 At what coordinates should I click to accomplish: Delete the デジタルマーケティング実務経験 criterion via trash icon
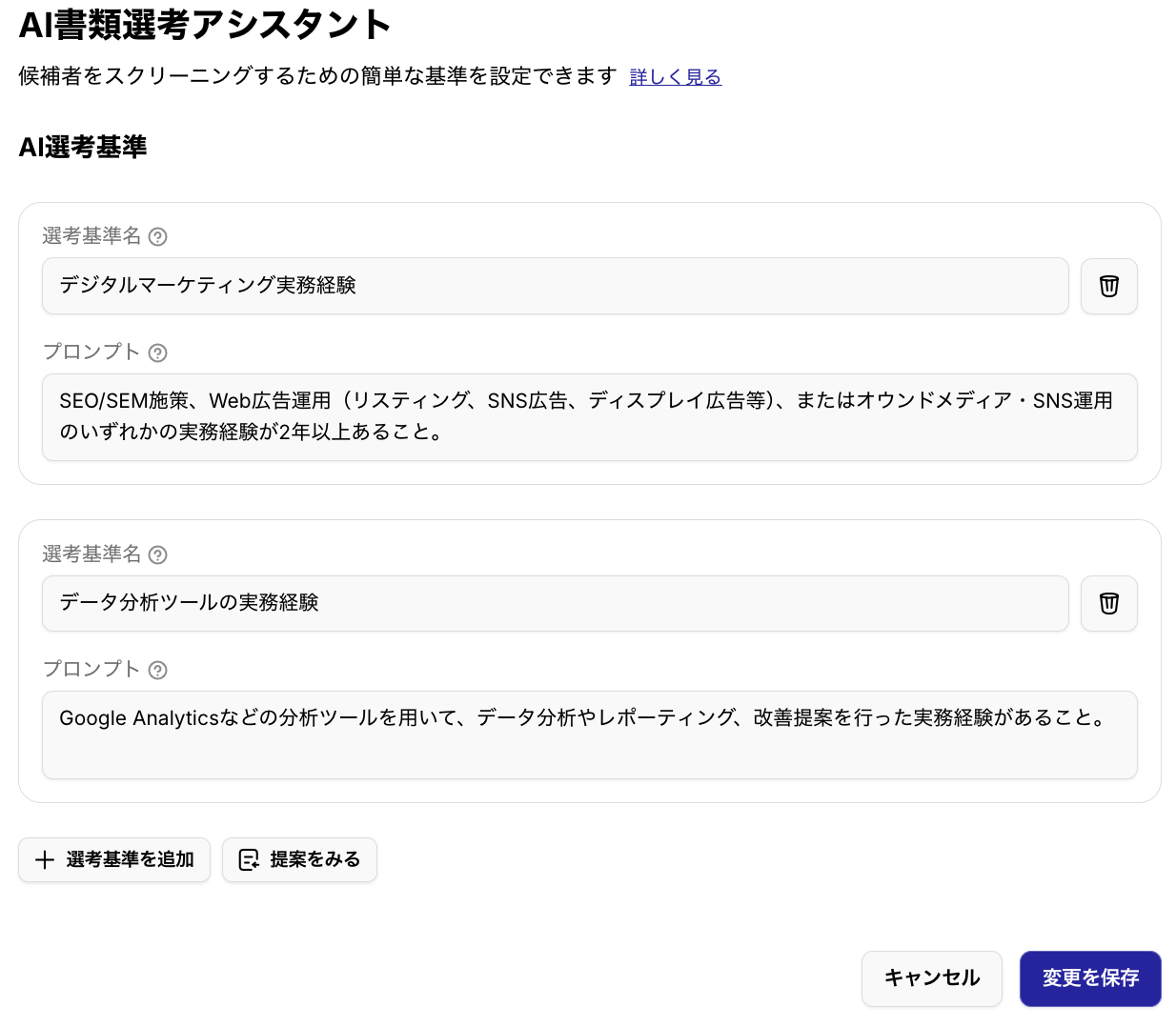tap(1108, 286)
